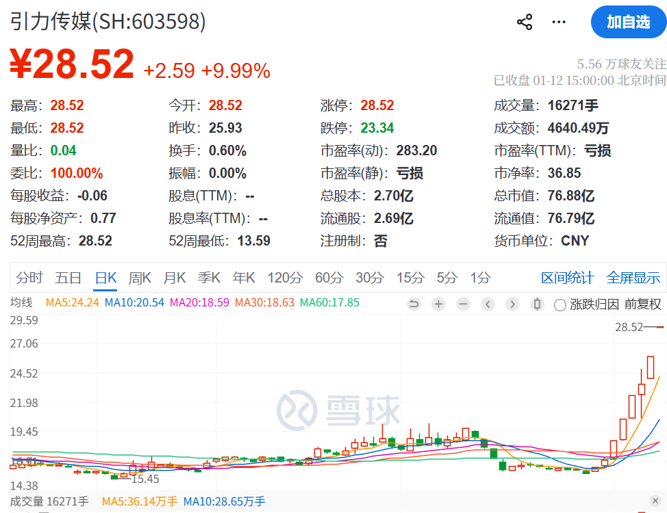Click the search magnifier icon
This screenshot has width=667, height=513.
click(557, 22)
